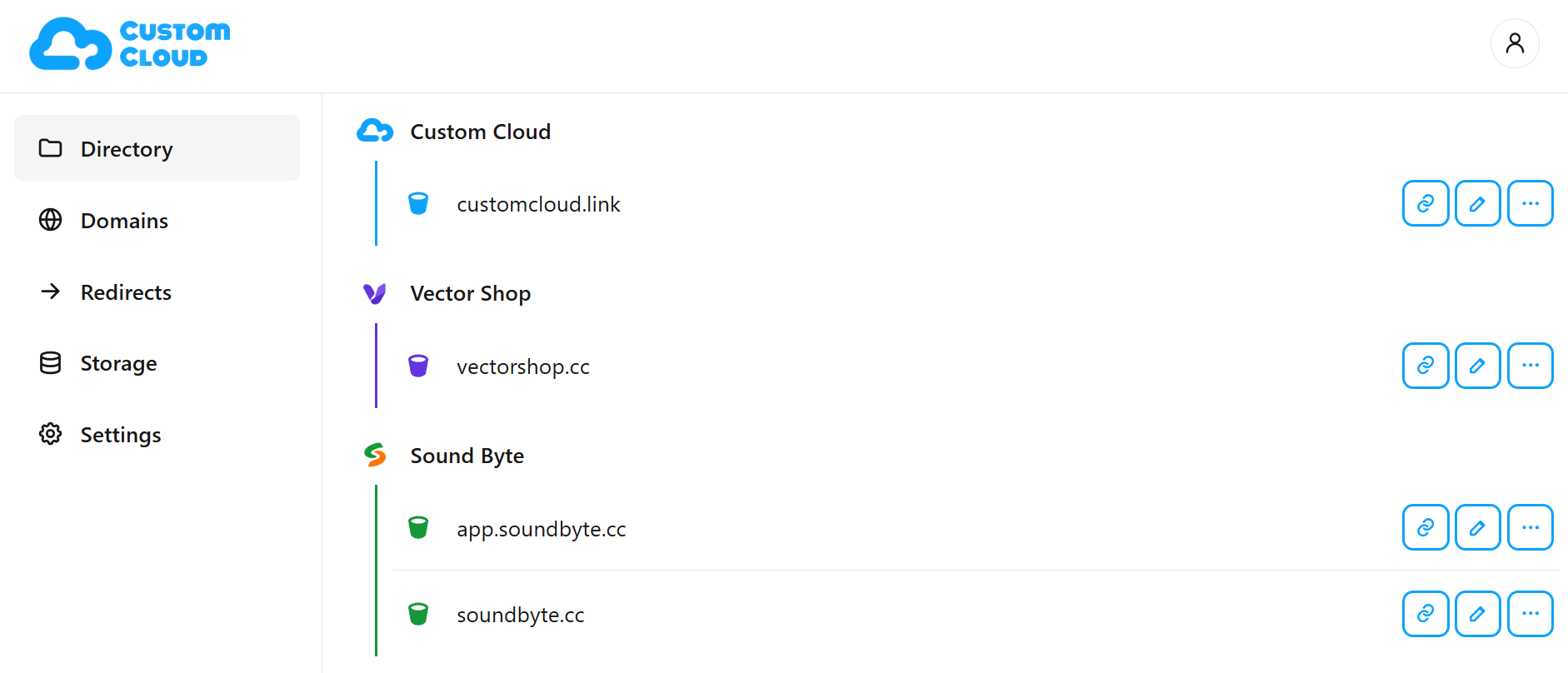The width and height of the screenshot is (1568, 673).
Task: Click the link icon for vectorshop.cc
Action: tap(1426, 366)
